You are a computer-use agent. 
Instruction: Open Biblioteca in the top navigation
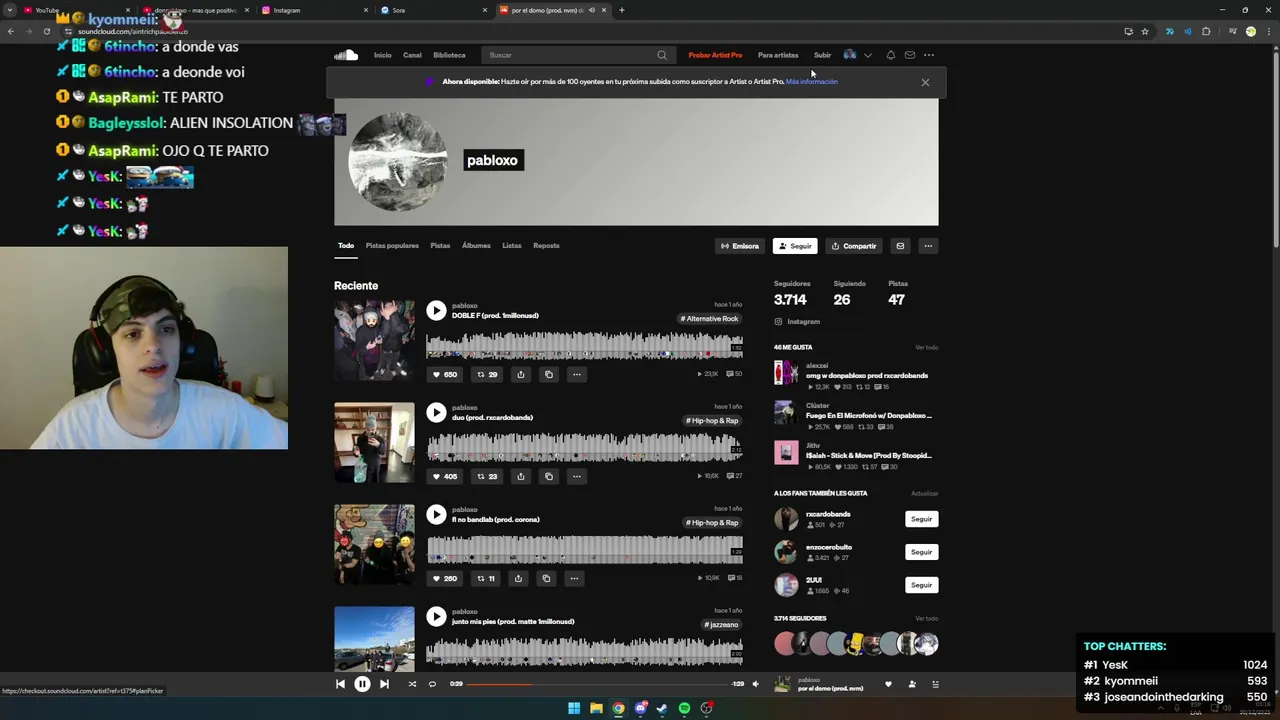click(449, 55)
